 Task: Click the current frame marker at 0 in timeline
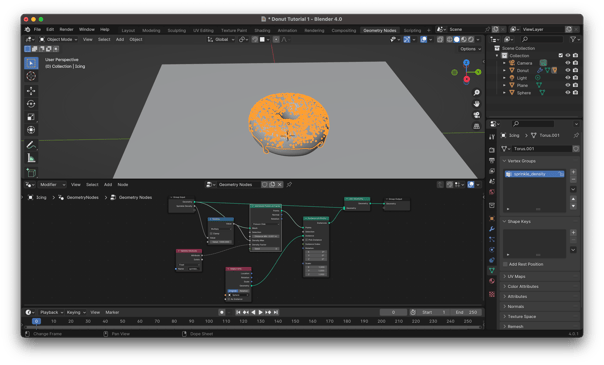click(x=36, y=321)
